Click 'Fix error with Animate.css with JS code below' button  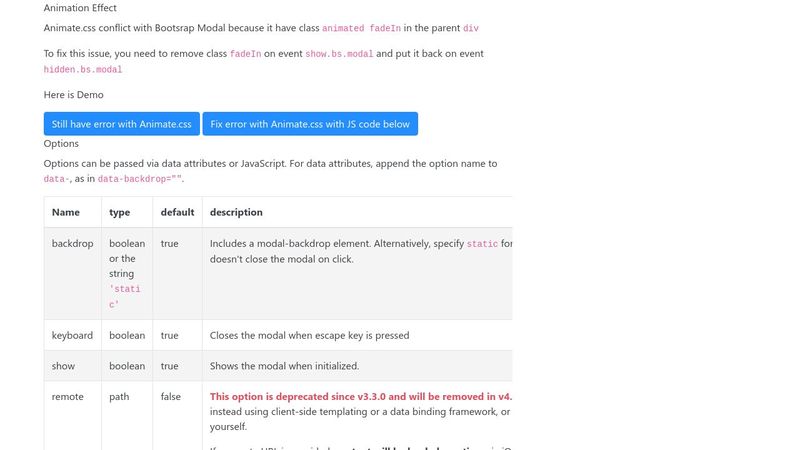[x=310, y=124]
